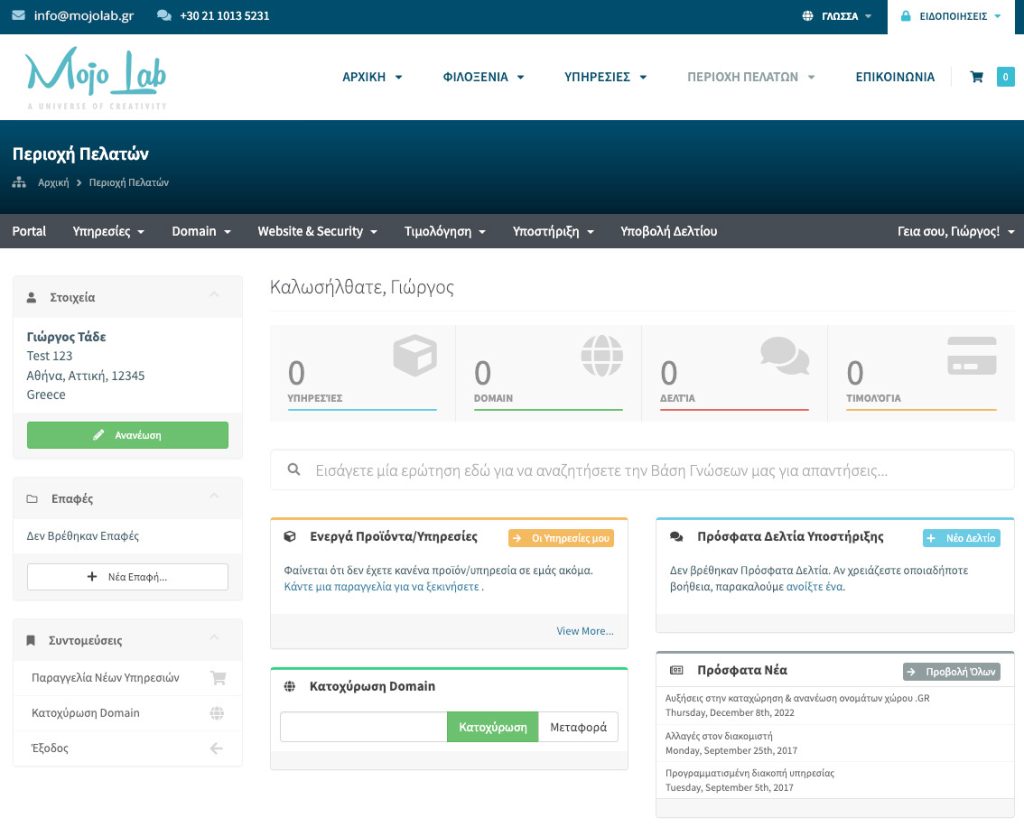The image size is (1024, 827).
Task: Collapse the Επαφές sidebar panel
Action: click(x=214, y=497)
